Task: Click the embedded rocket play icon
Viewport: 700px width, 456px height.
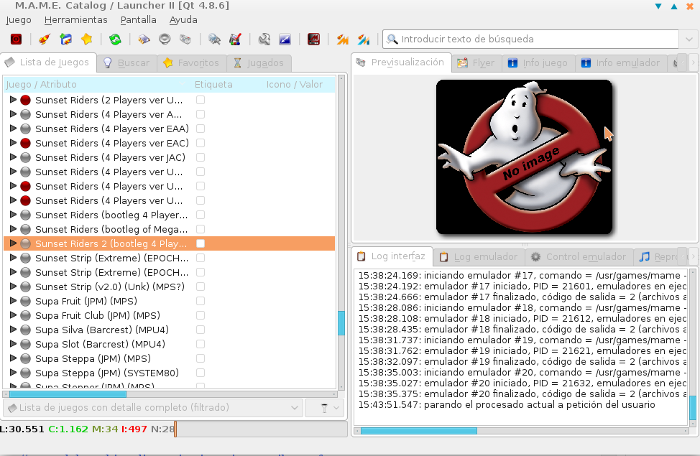Action: click(66, 39)
